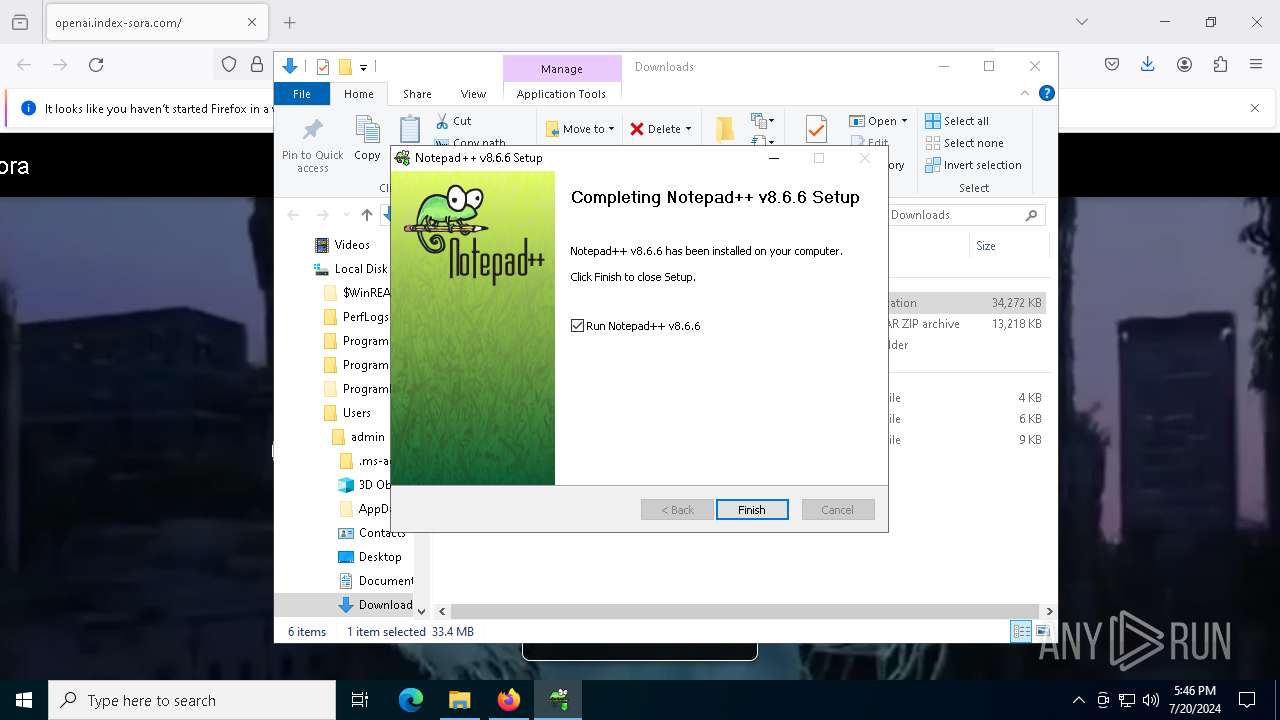The height and width of the screenshot is (720, 1280).
Task: Open Firefox Downloads panel icon
Action: click(x=1148, y=64)
